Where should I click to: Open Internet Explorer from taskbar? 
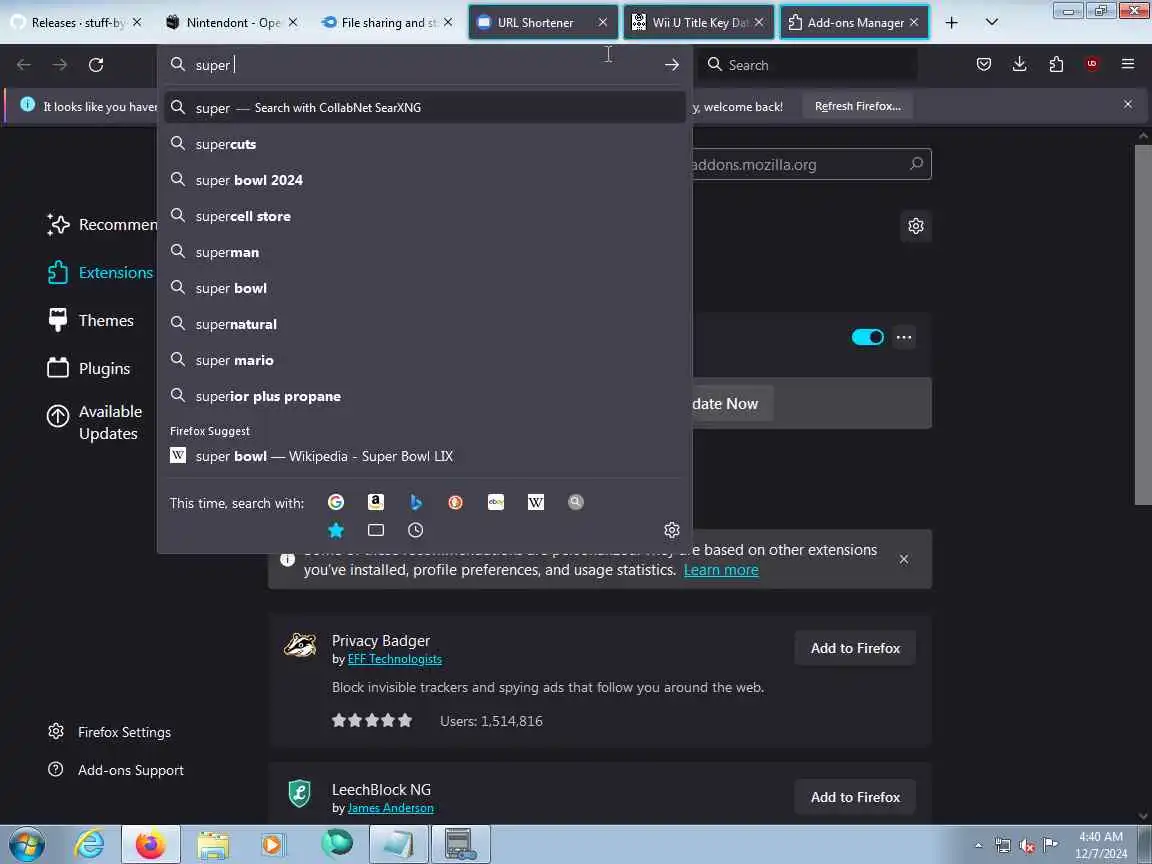pos(90,844)
